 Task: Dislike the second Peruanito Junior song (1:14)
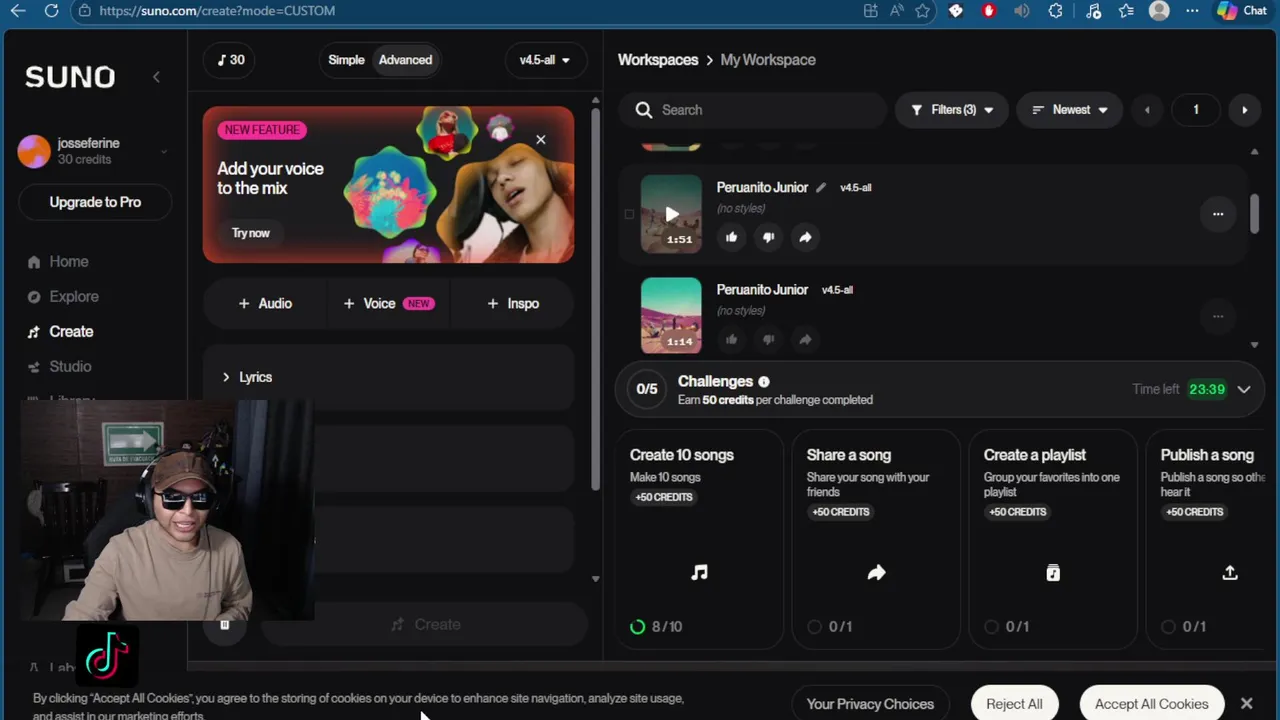coord(768,339)
